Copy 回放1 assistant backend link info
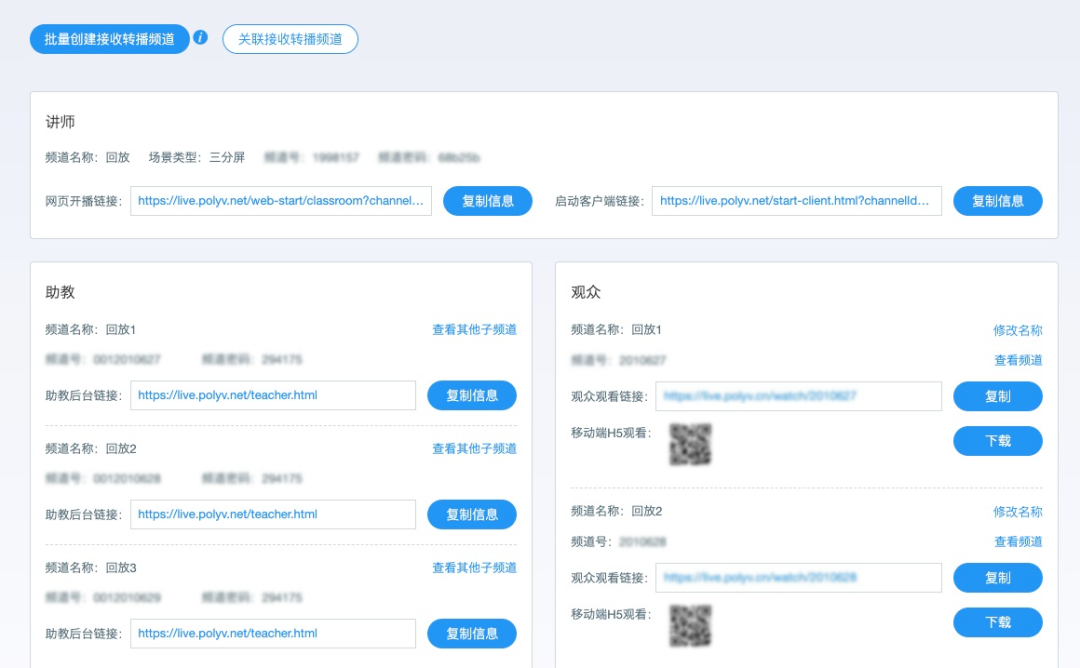The width and height of the screenshot is (1080, 668). click(472, 396)
